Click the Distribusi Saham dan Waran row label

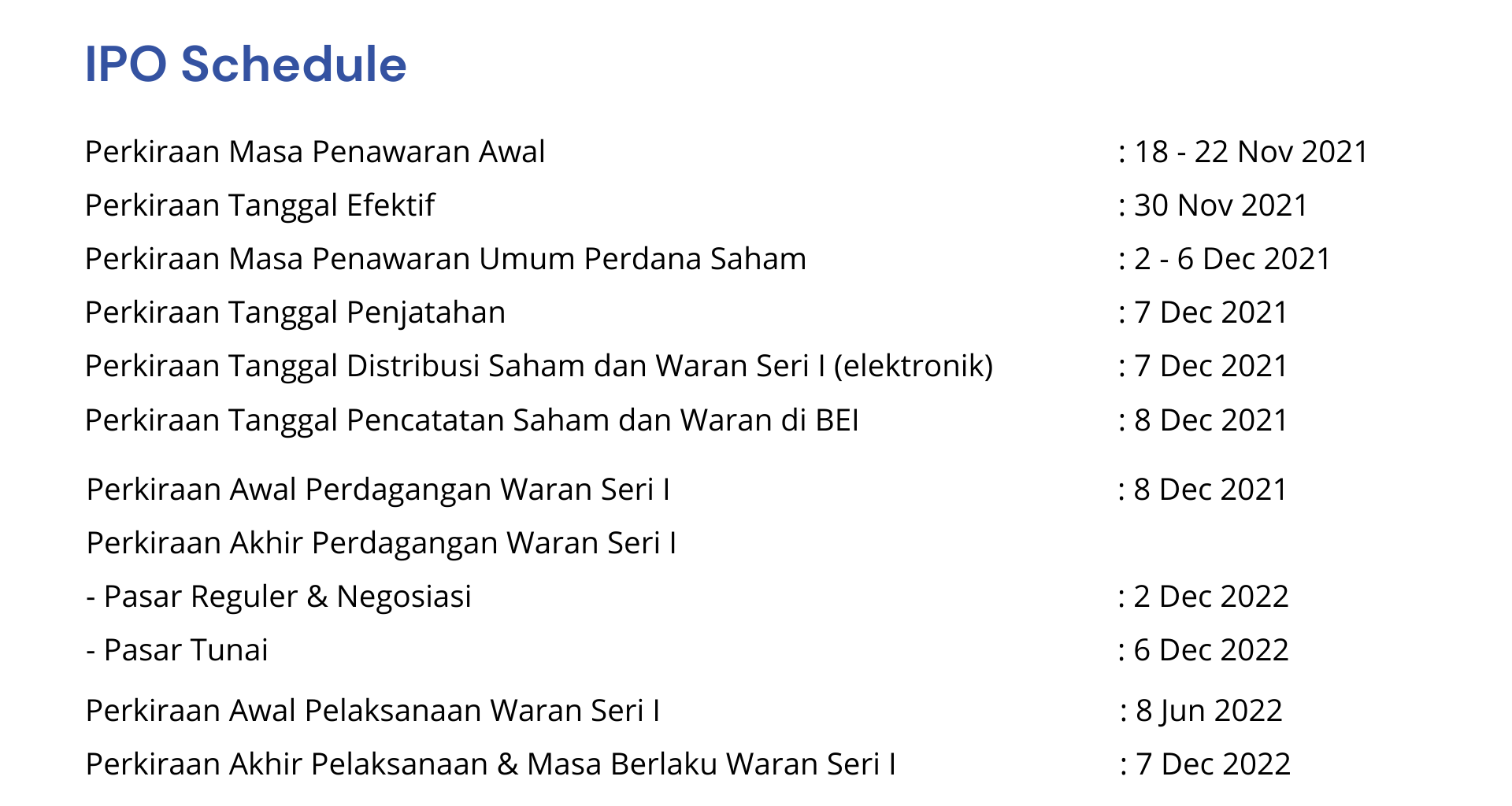(539, 366)
